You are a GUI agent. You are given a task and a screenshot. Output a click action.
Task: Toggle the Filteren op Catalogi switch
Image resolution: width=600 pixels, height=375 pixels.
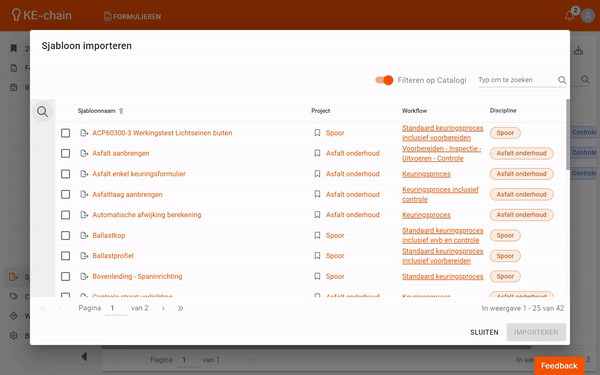click(384, 80)
